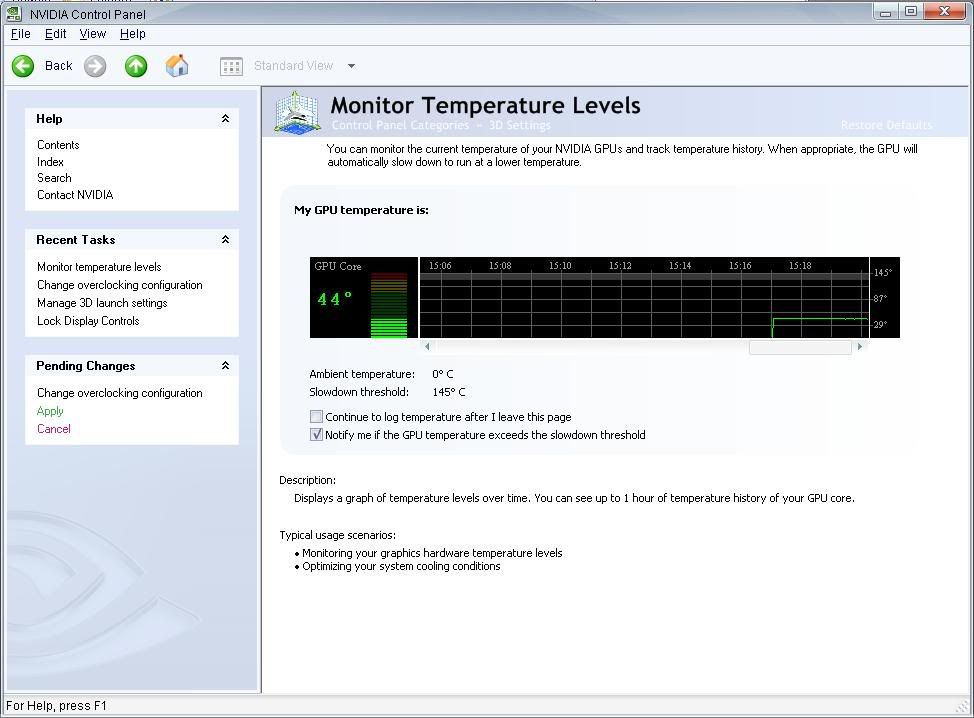Viewport: 974px width, 718px height.
Task: Maximize the NVIDIA Control Panel window
Action: tap(911, 12)
